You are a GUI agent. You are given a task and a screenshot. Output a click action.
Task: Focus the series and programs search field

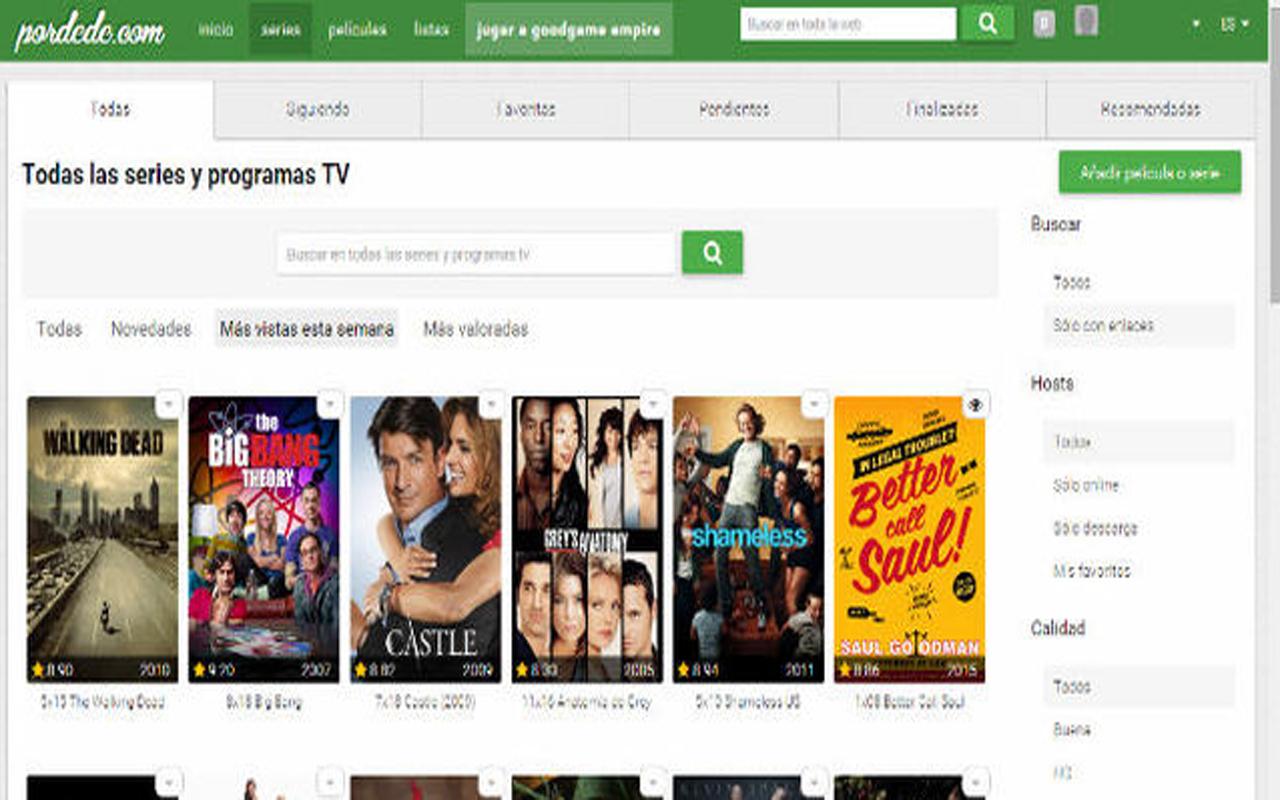tap(477, 254)
